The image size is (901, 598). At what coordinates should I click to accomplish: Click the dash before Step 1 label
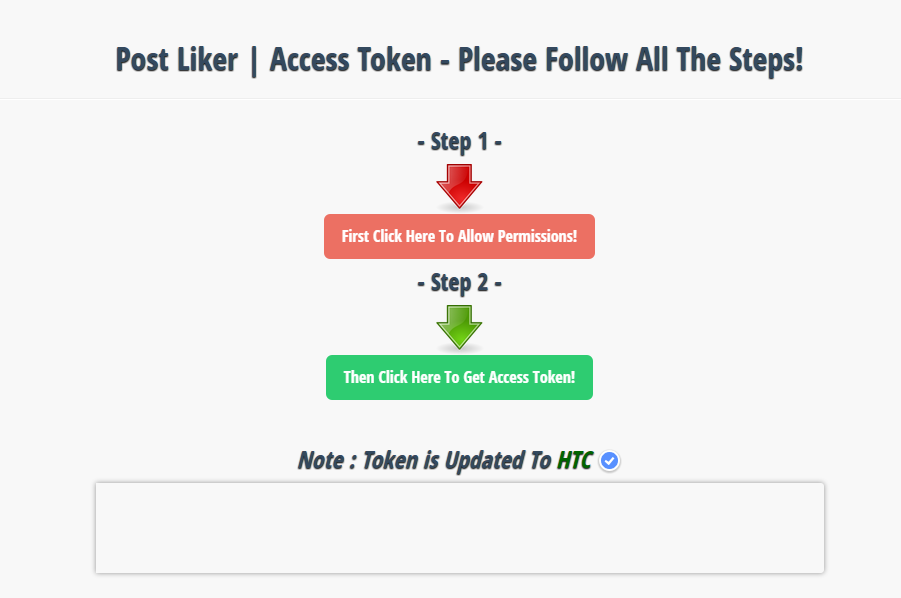coord(421,142)
